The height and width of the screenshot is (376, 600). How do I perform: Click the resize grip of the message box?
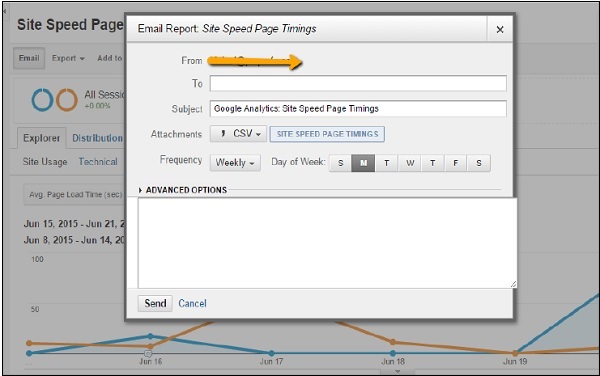pos(514,284)
